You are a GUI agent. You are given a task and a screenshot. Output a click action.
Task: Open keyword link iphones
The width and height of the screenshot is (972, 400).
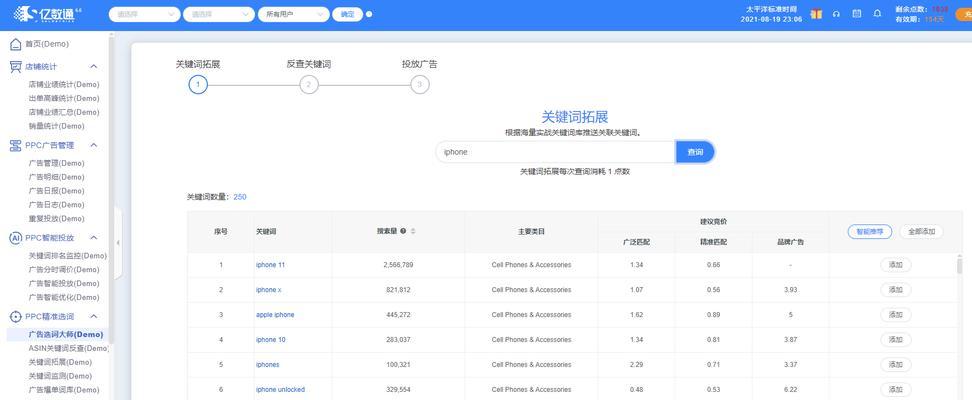268,365
